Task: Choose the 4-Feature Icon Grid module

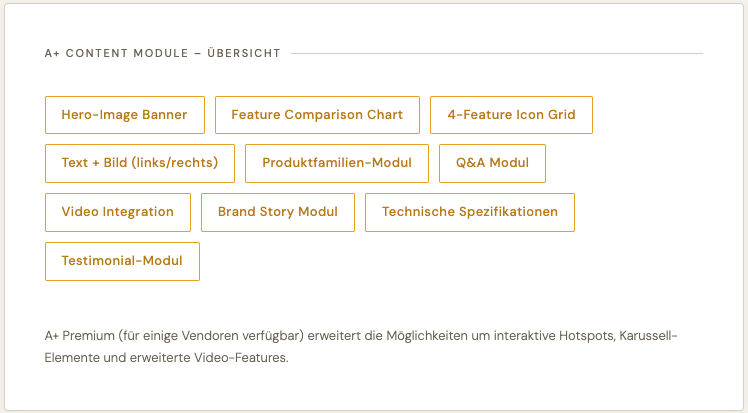Action: pos(511,115)
